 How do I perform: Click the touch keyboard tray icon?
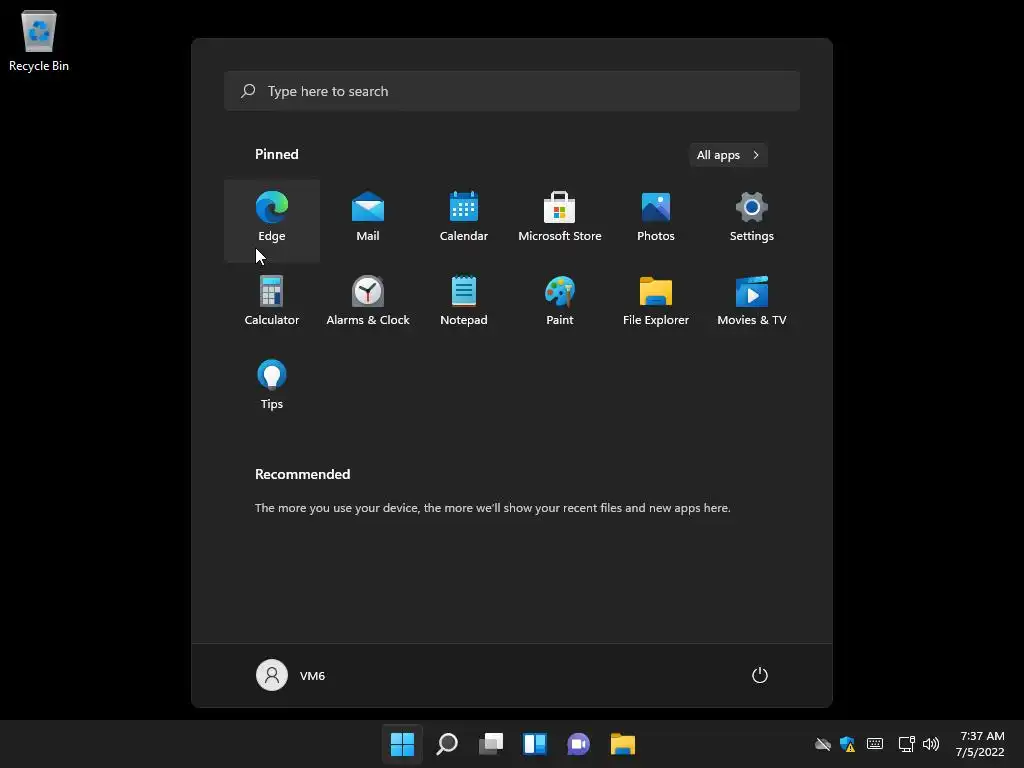(875, 744)
